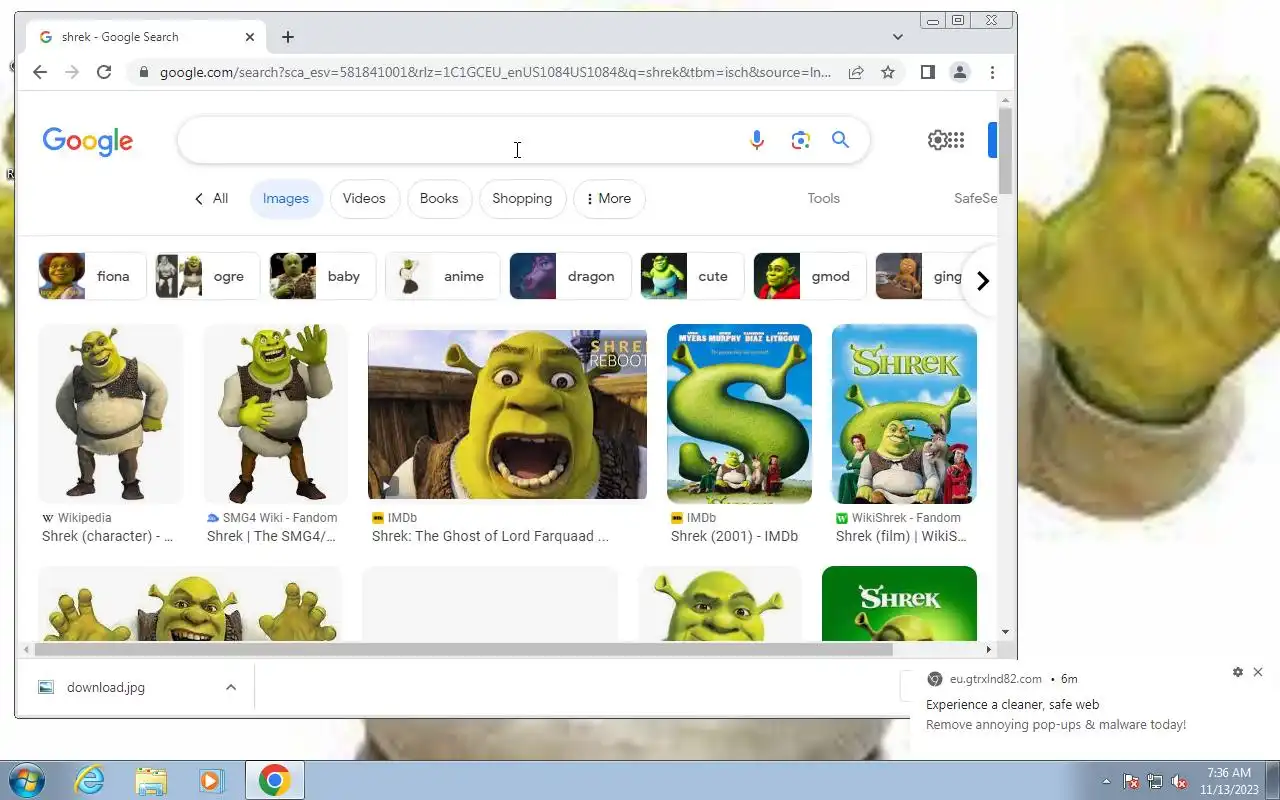Open 'Shrek (character) - ...' link
This screenshot has height=800, width=1280.
(107, 536)
